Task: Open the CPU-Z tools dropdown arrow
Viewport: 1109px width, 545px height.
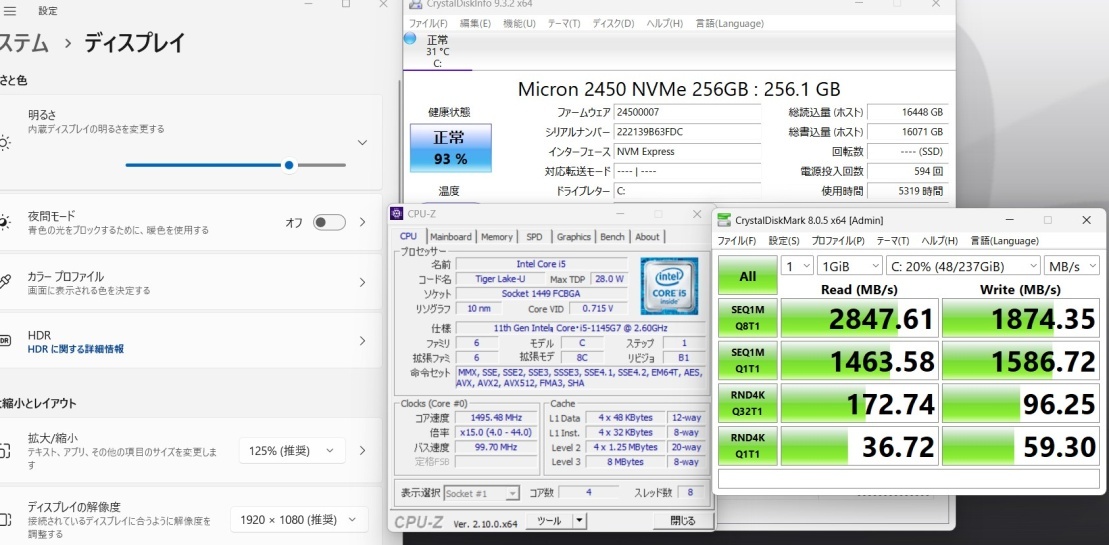Action: [579, 521]
